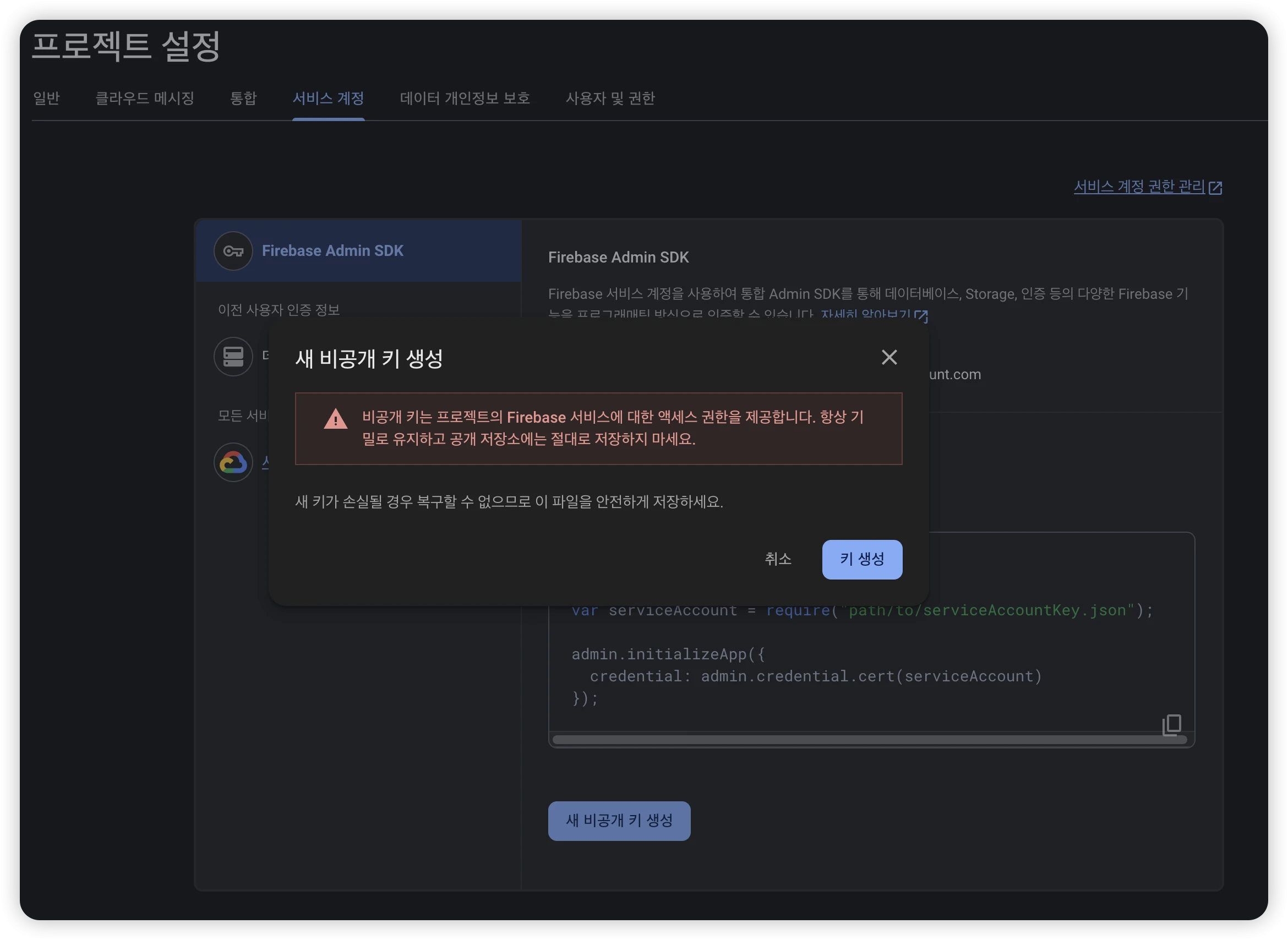Viewport: 1288px width, 940px height.
Task: Click the 새 비공개 키 생성 button
Action: click(x=619, y=821)
